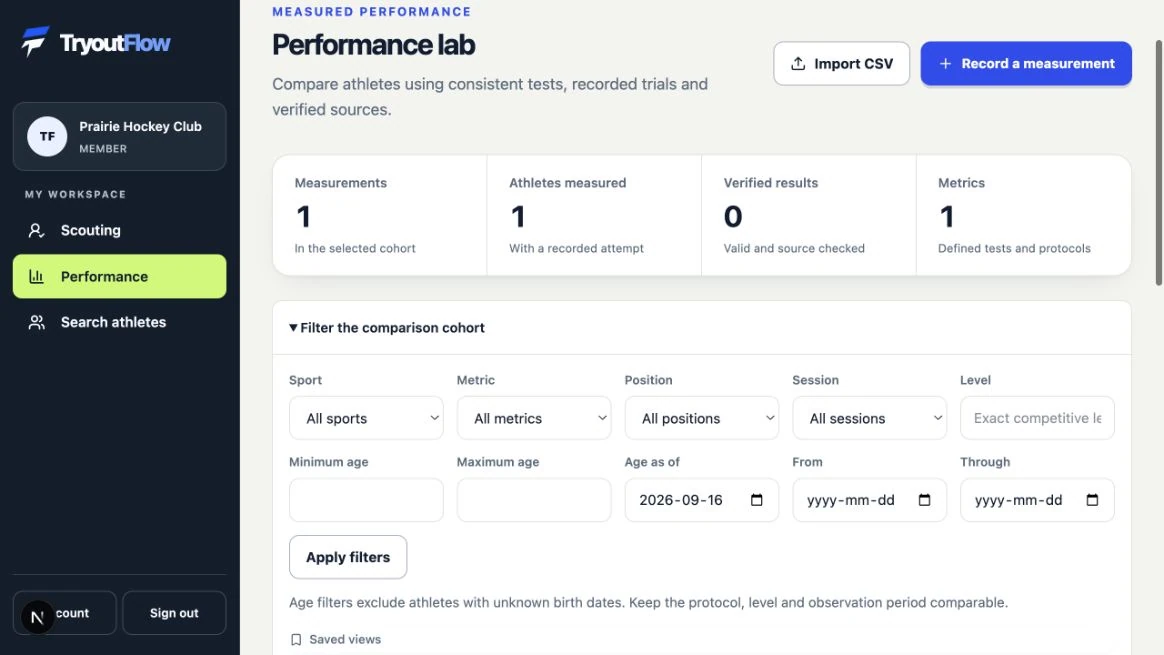Viewport: 1164px width, 655px height.
Task: Click the page vertical scrollbar
Action: tap(1159, 163)
